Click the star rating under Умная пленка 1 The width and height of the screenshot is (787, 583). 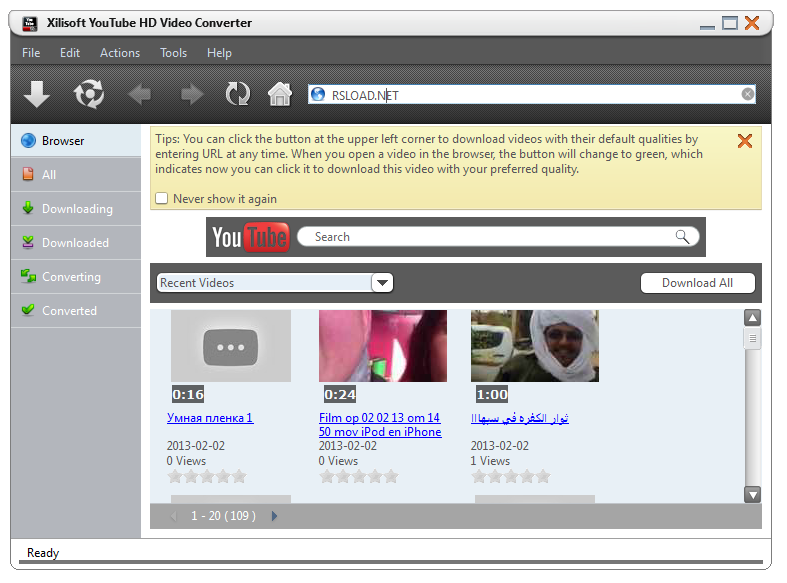pos(207,476)
